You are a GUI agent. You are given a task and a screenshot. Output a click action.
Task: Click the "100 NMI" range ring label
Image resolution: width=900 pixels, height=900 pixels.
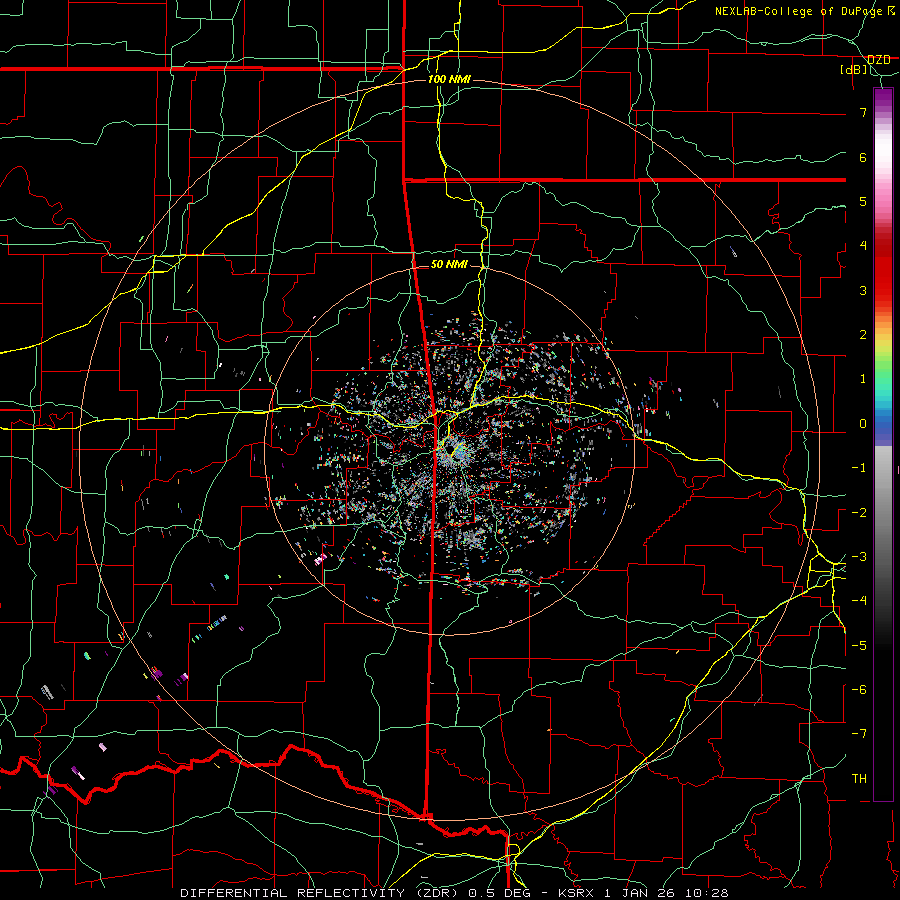click(x=449, y=79)
